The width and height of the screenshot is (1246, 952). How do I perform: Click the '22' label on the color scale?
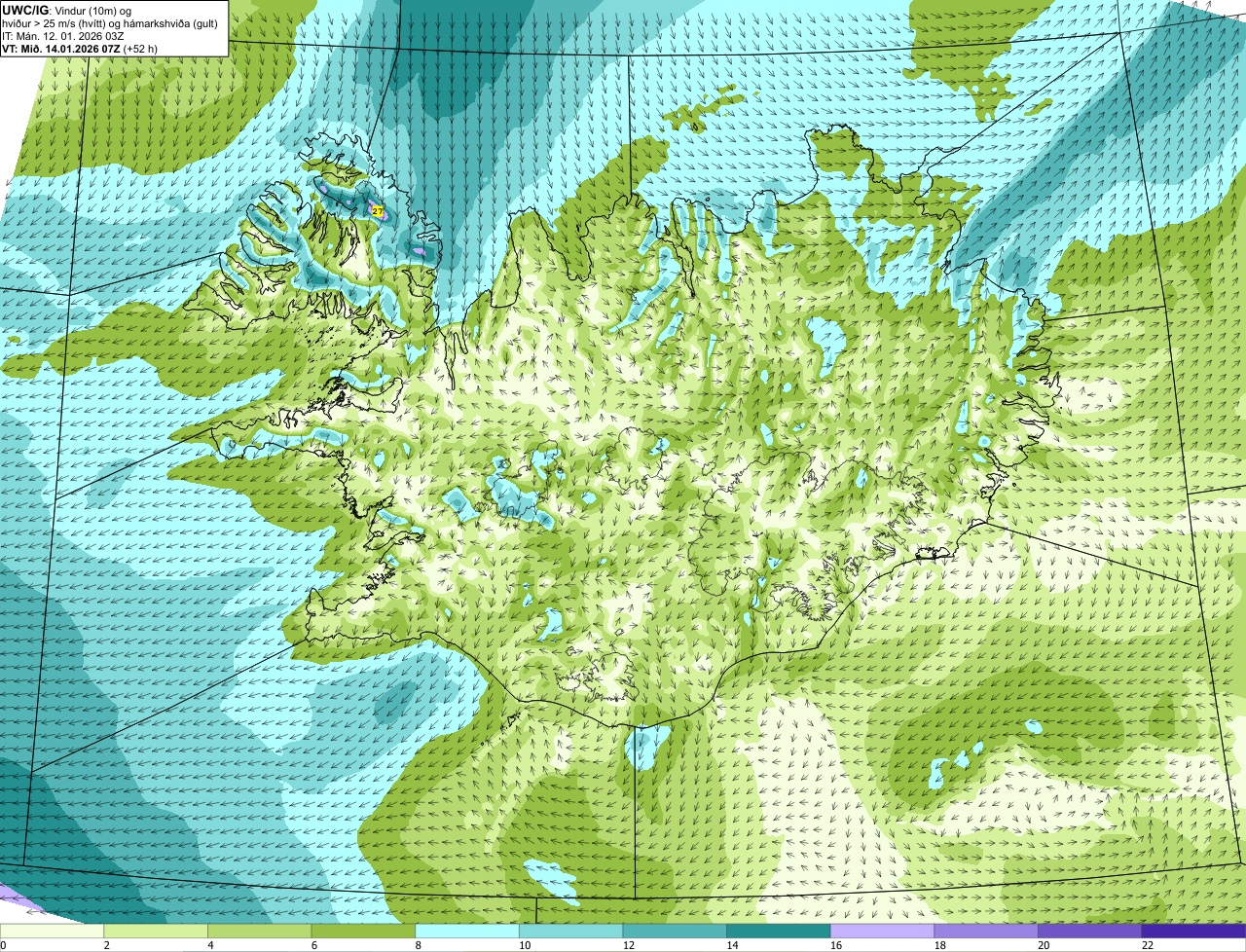click(1148, 945)
